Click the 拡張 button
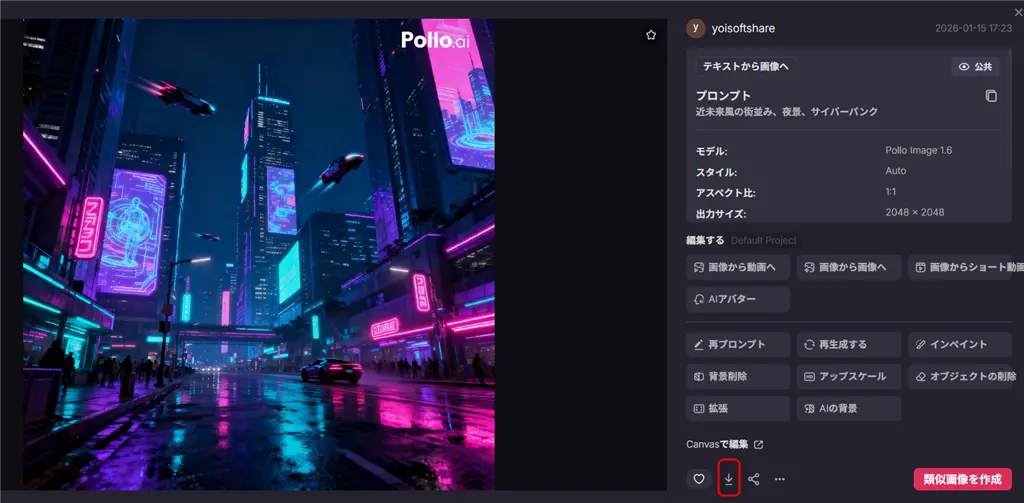Image resolution: width=1024 pixels, height=503 pixels. click(x=738, y=408)
